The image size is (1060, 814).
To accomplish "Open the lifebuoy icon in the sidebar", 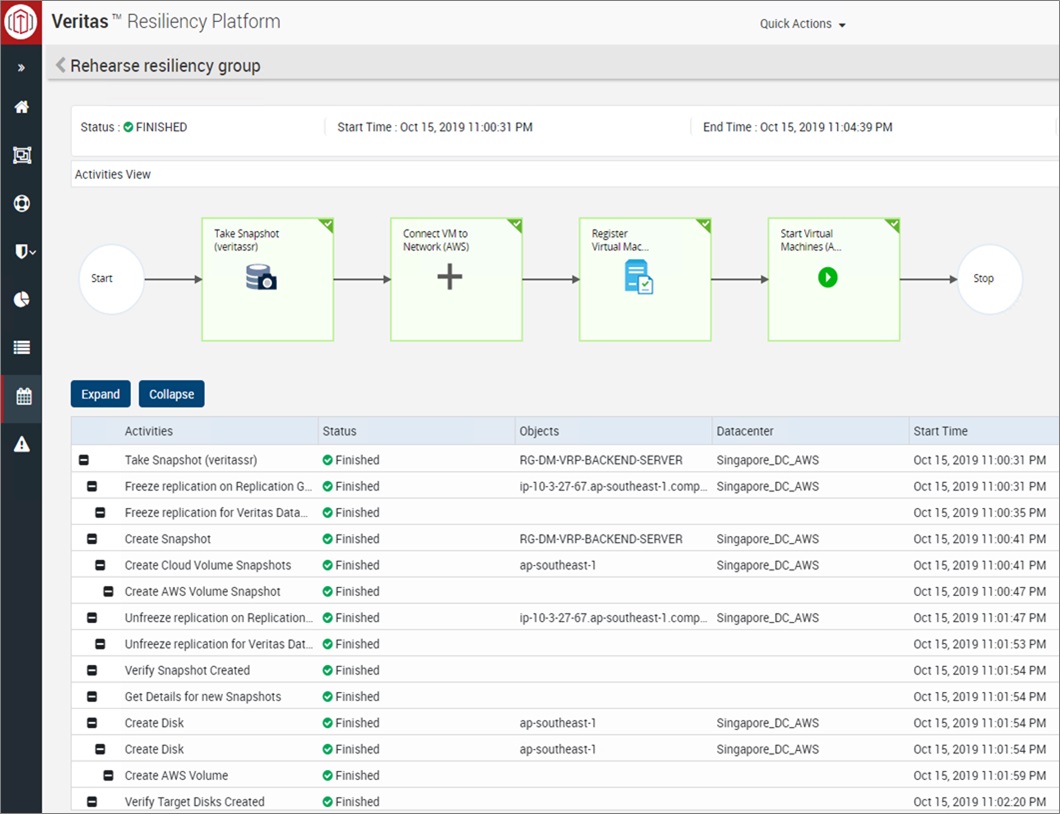I will coord(22,204).
